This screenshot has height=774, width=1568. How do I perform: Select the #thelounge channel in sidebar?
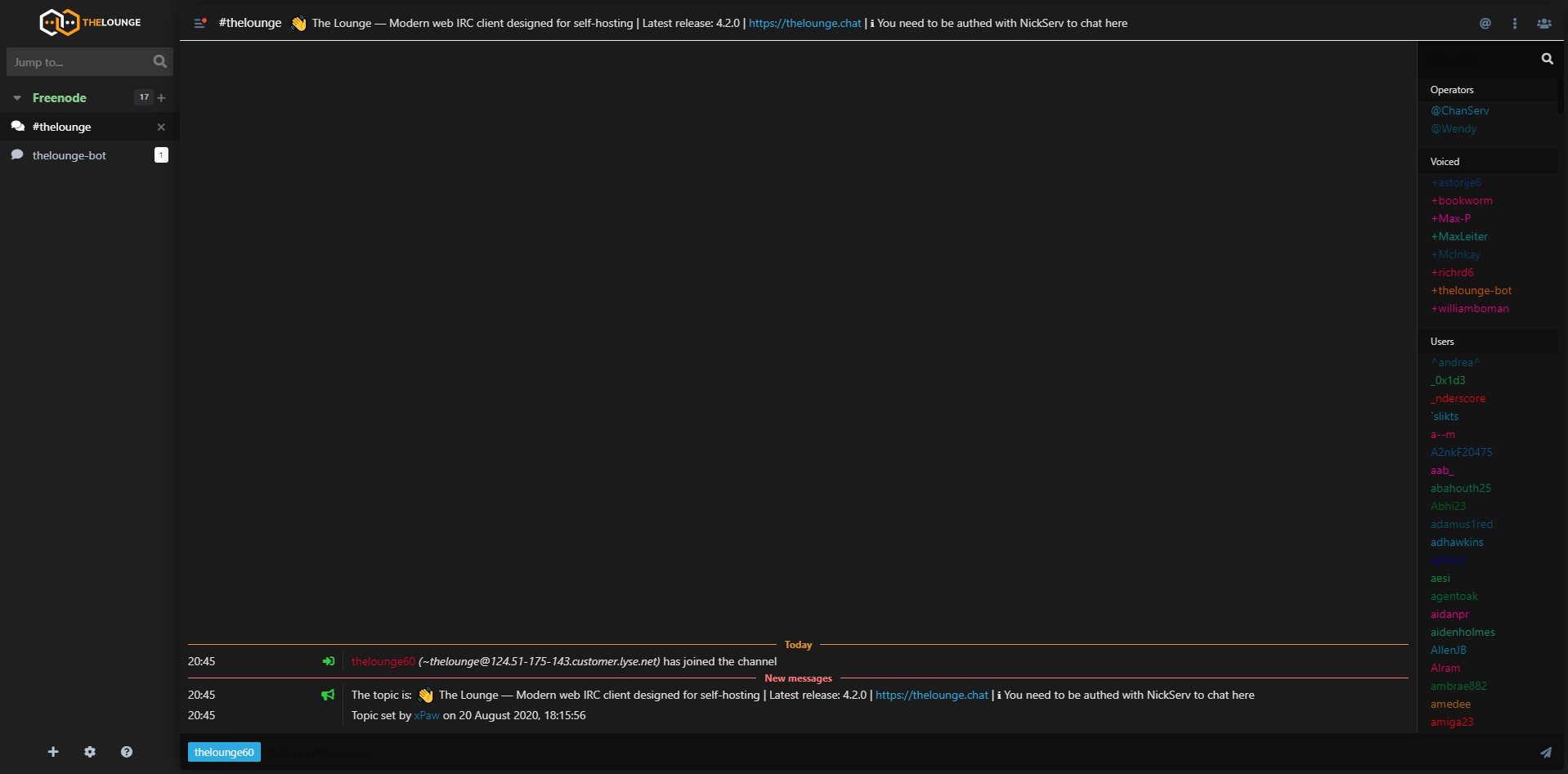pyautogui.click(x=62, y=127)
